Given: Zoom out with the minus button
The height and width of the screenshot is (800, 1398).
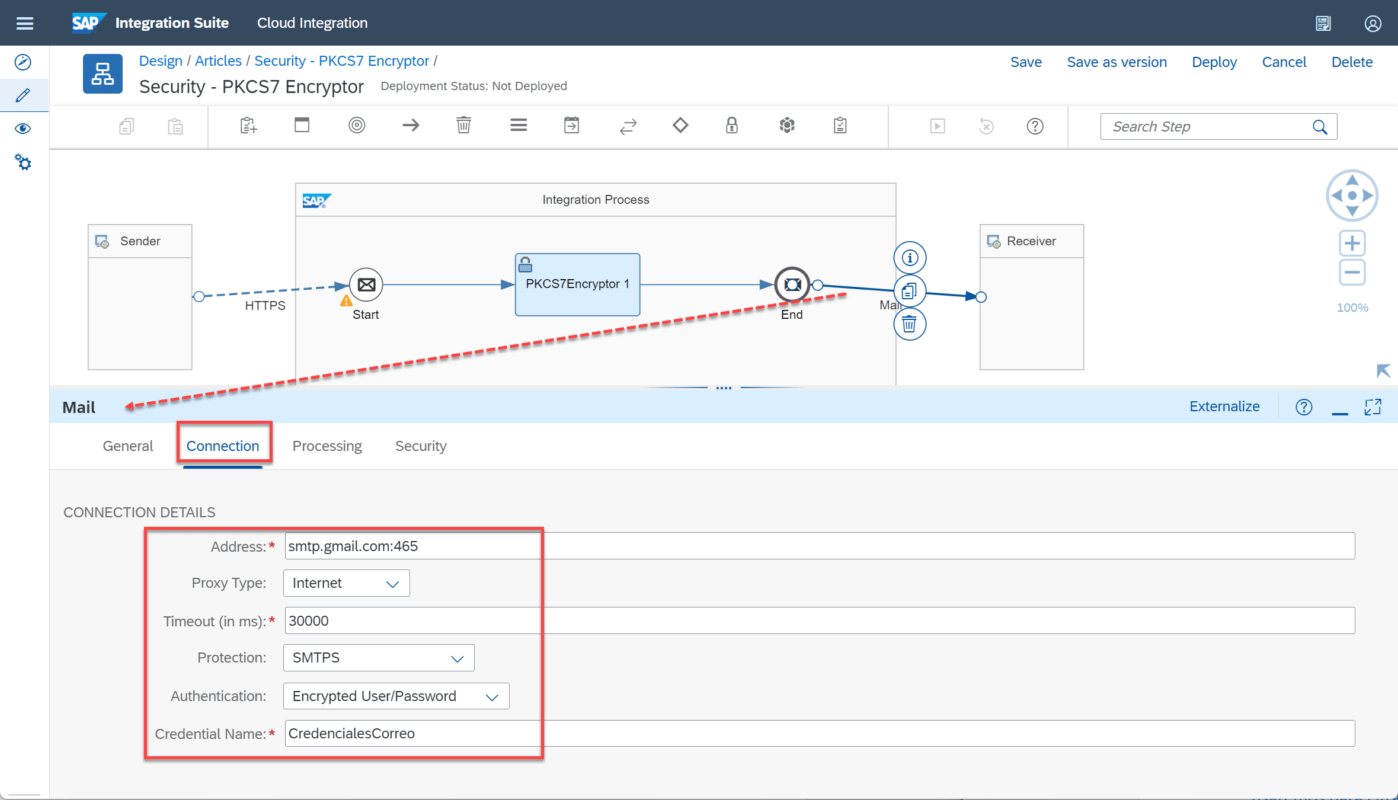Looking at the screenshot, I should tap(1352, 272).
